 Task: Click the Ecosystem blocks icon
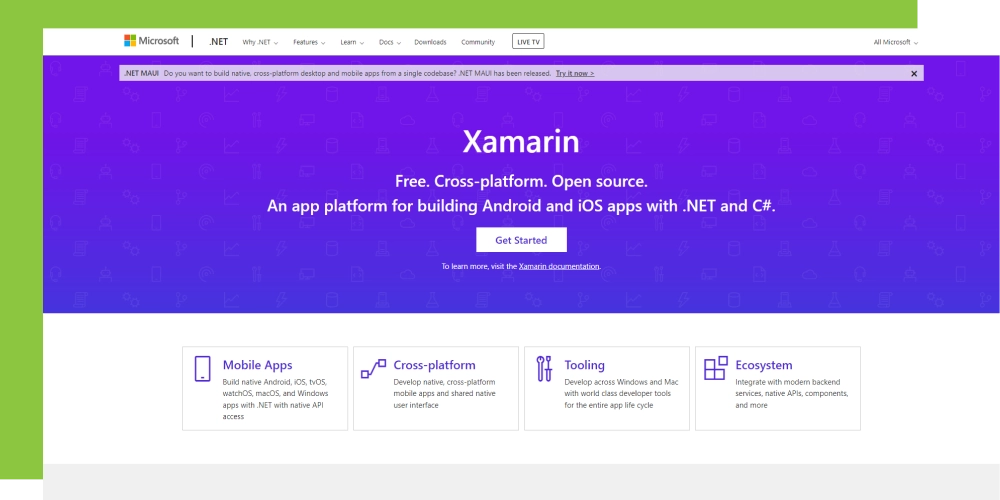click(x=716, y=368)
